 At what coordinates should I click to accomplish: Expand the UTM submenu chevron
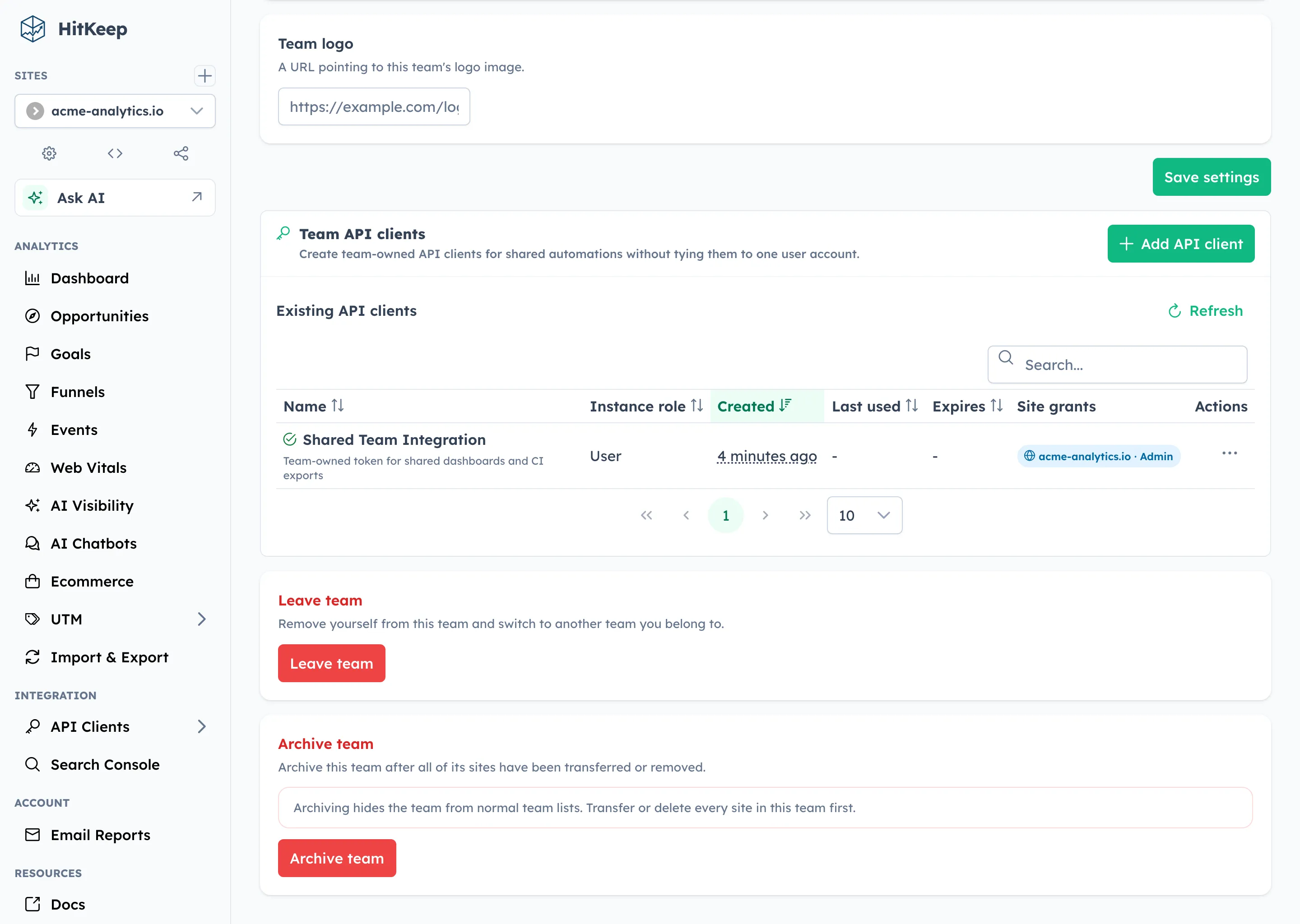tap(201, 619)
